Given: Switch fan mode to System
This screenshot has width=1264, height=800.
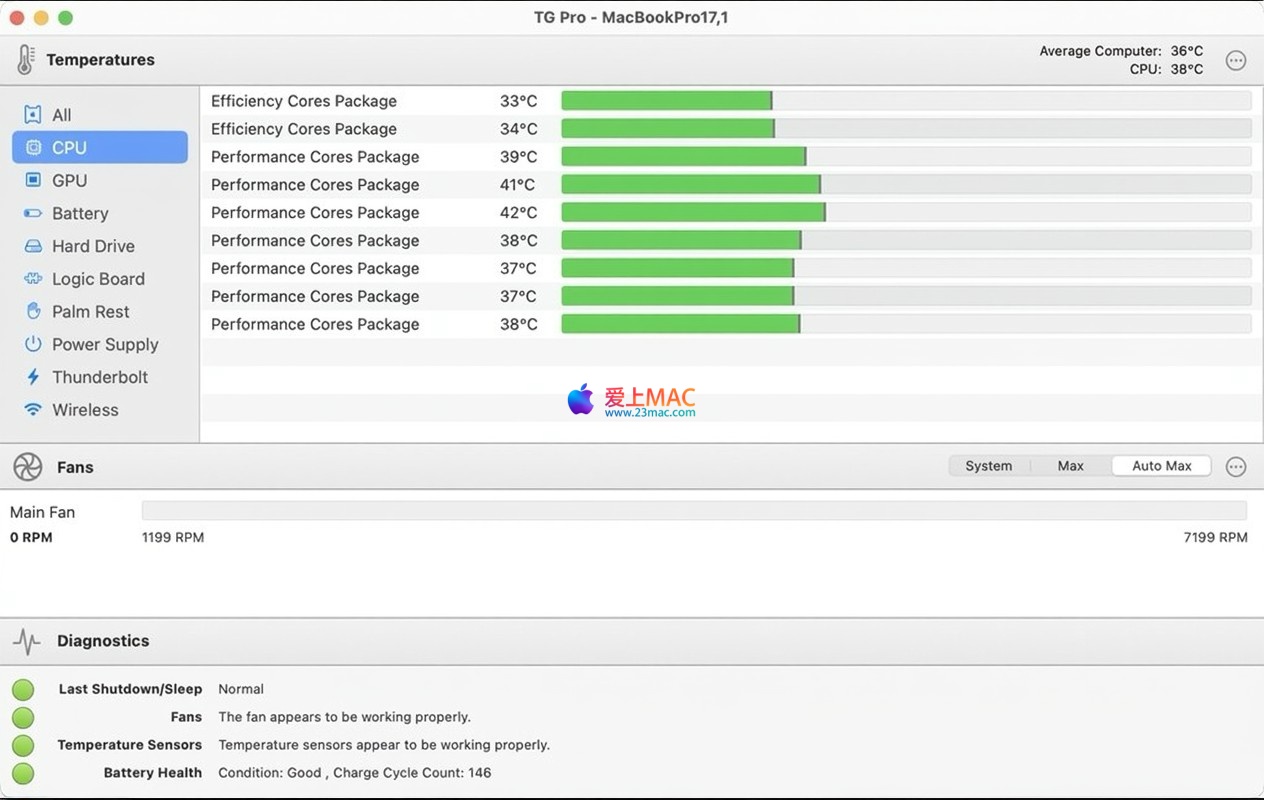Looking at the screenshot, I should pyautogui.click(x=988, y=466).
